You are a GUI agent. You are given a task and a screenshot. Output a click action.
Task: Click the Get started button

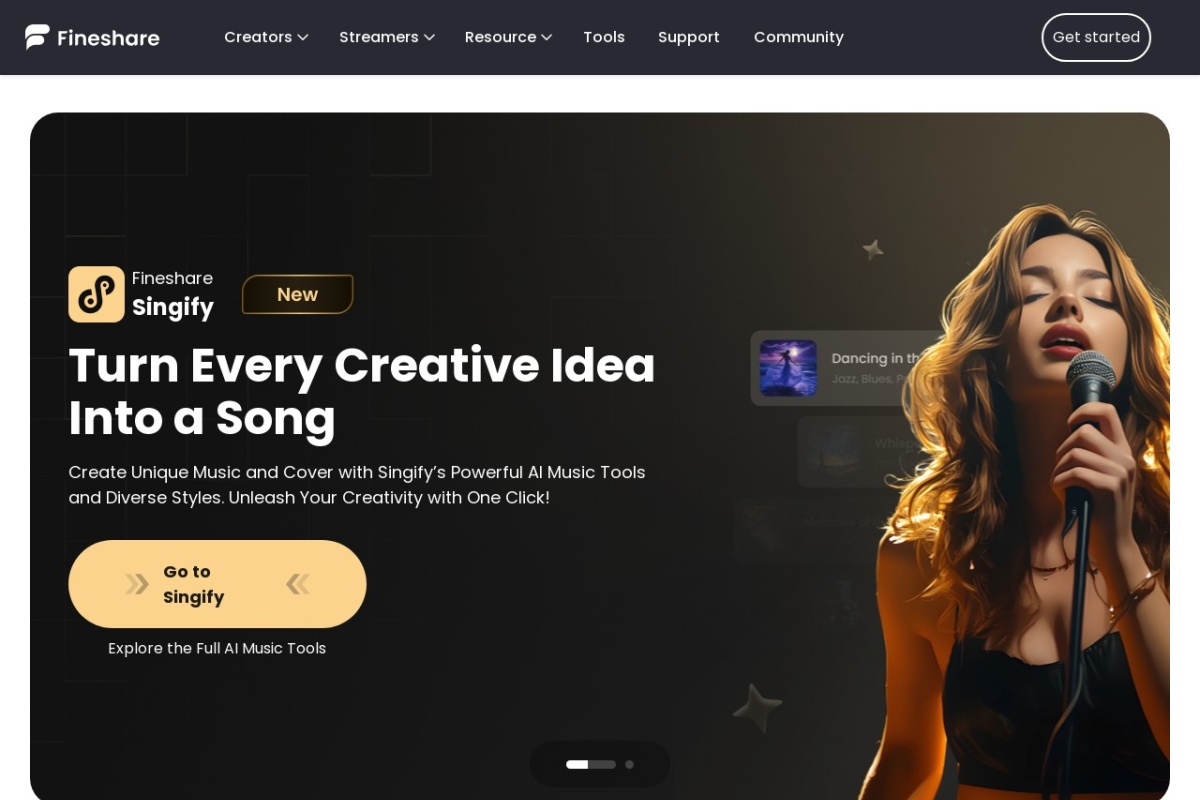point(1096,37)
